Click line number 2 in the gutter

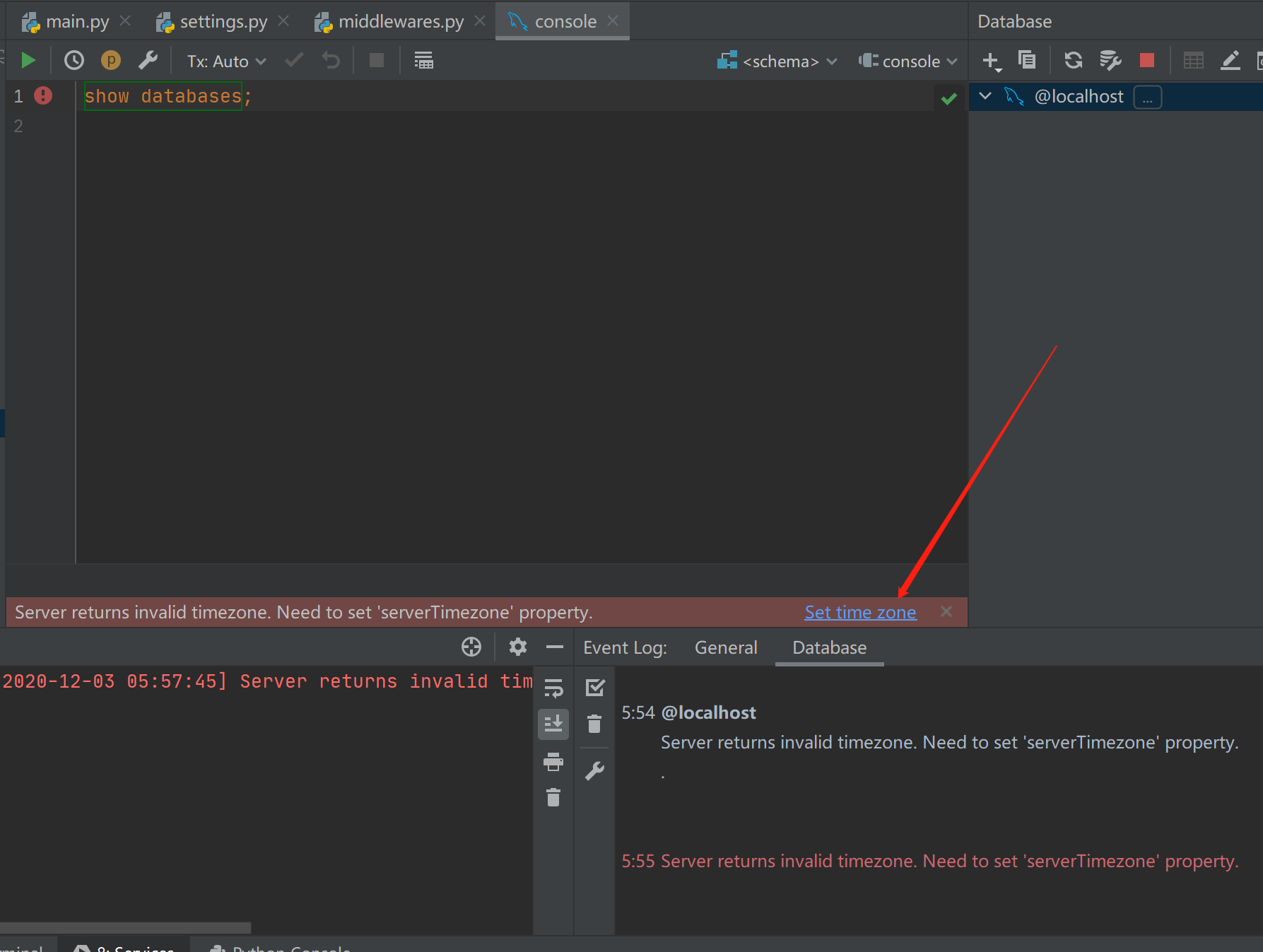point(18,126)
